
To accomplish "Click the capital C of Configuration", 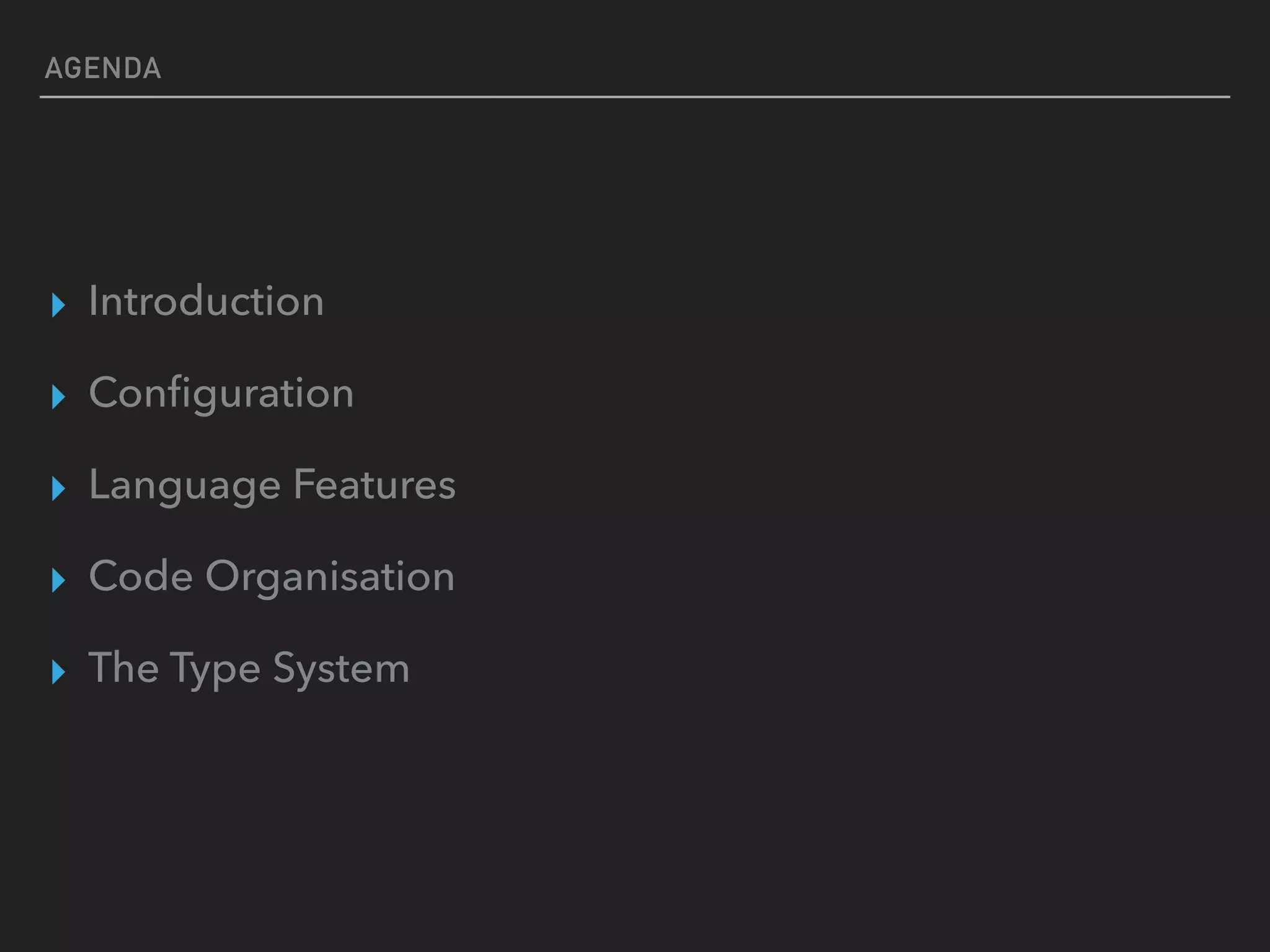I will tap(102, 393).
